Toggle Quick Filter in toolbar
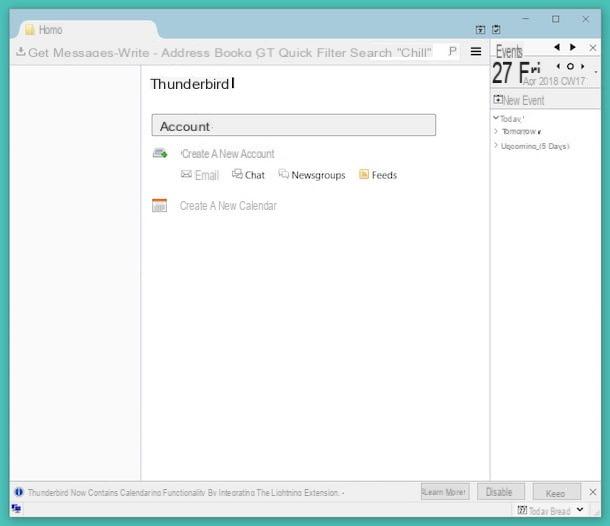This screenshot has width=610, height=526. click(311, 53)
